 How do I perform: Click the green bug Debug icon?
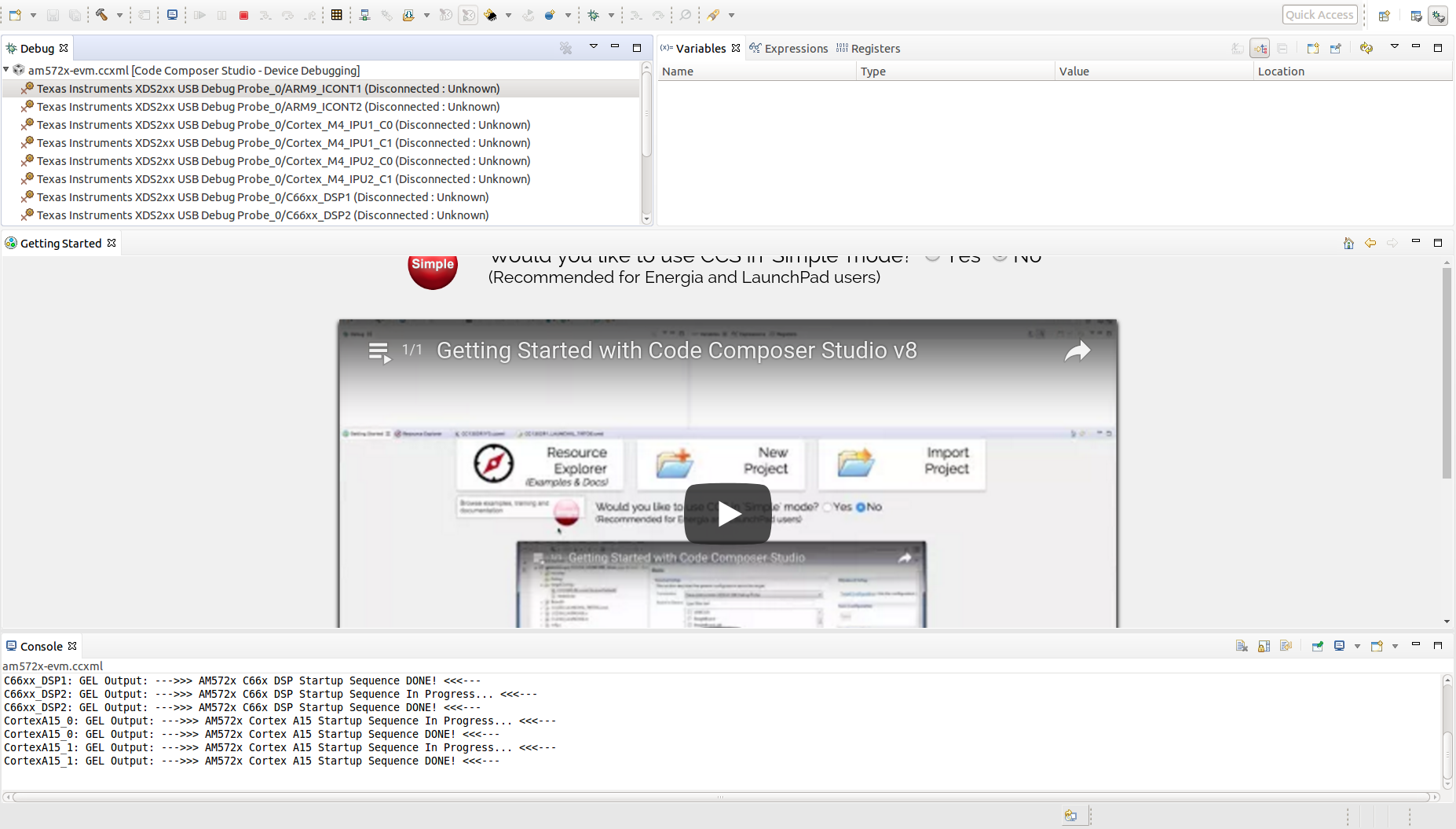pos(594,15)
